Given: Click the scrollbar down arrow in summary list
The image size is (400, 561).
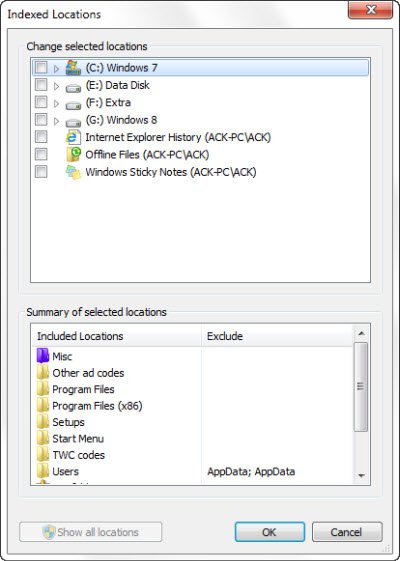Looking at the screenshot, I should tap(361, 475).
